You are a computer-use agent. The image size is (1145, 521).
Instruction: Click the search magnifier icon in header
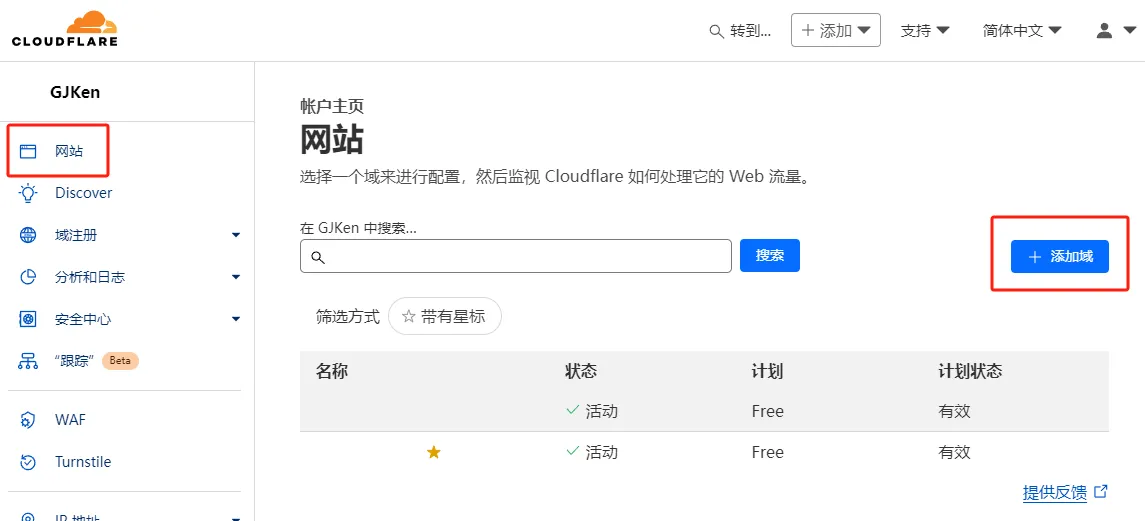click(716, 31)
